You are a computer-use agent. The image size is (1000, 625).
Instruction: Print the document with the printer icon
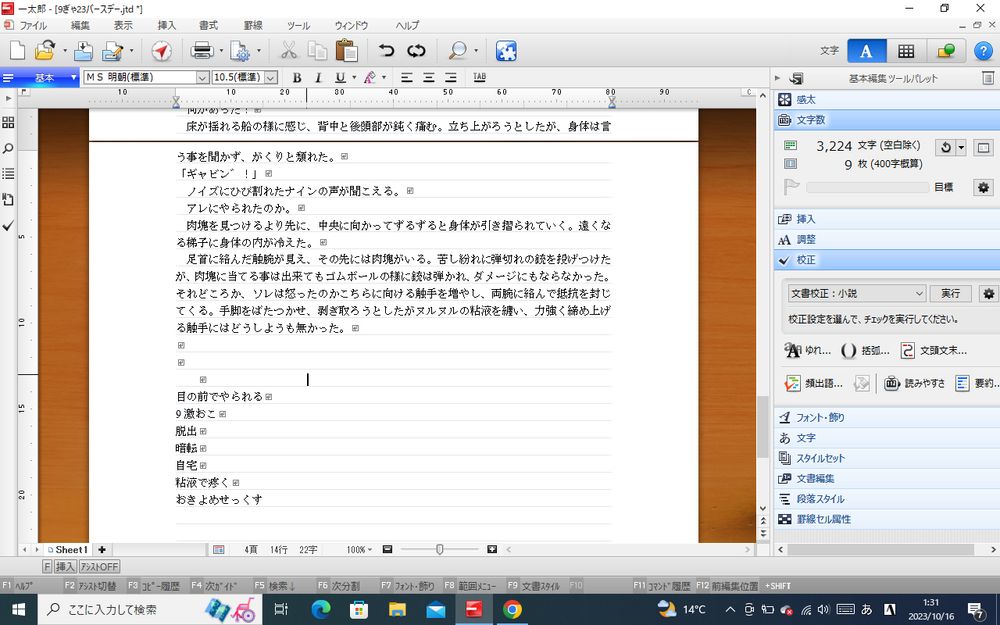(x=202, y=50)
